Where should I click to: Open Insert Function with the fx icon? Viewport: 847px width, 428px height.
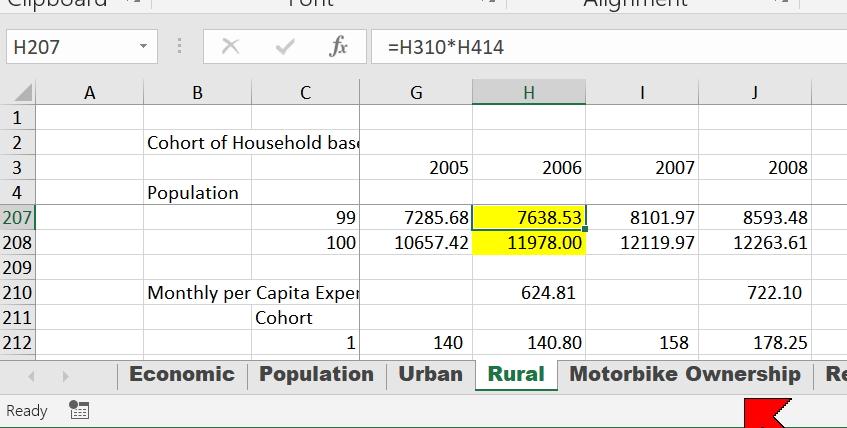338,46
